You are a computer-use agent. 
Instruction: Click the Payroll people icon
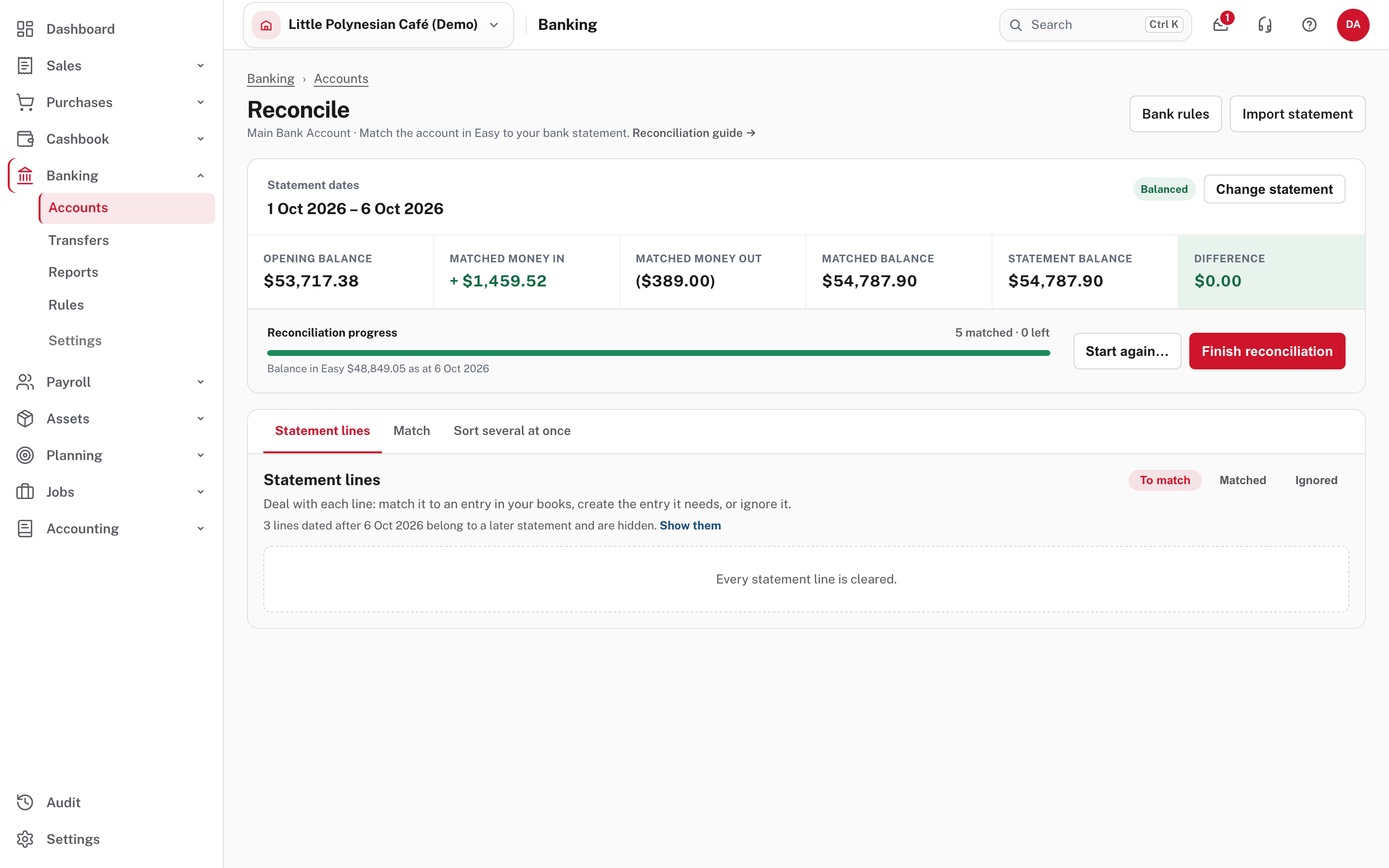(x=25, y=382)
